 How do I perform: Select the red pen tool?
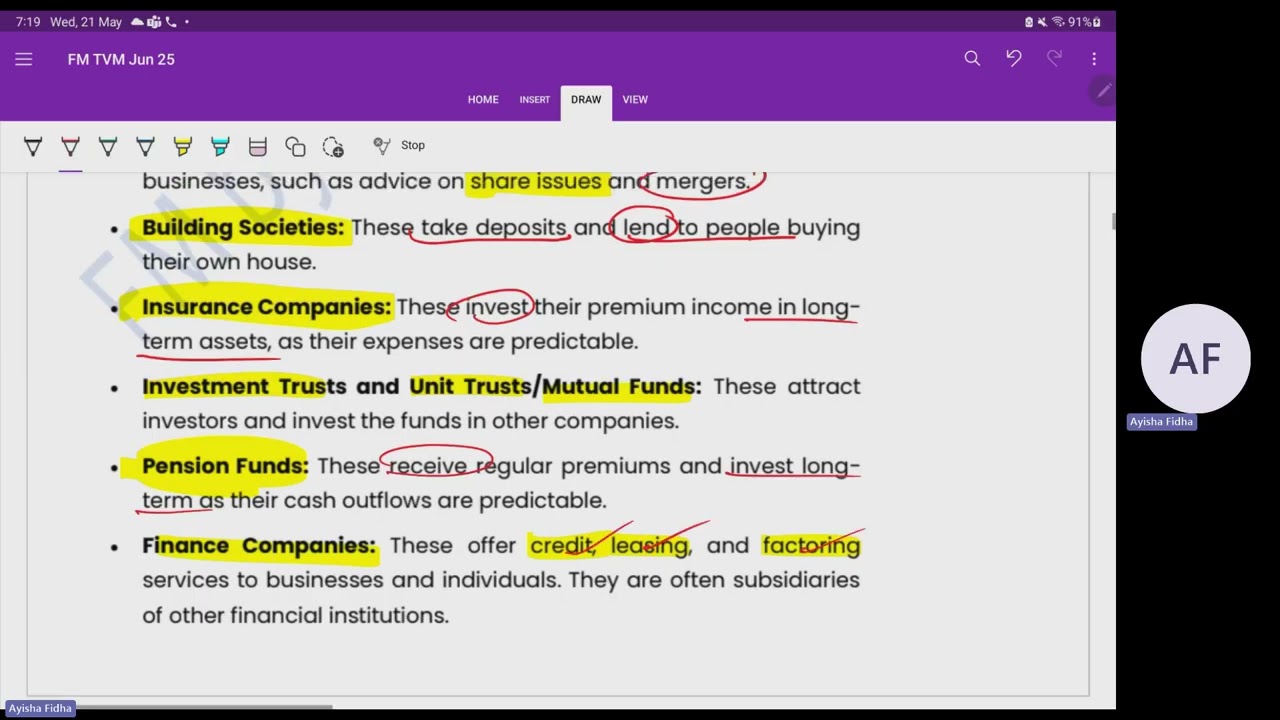(70, 147)
